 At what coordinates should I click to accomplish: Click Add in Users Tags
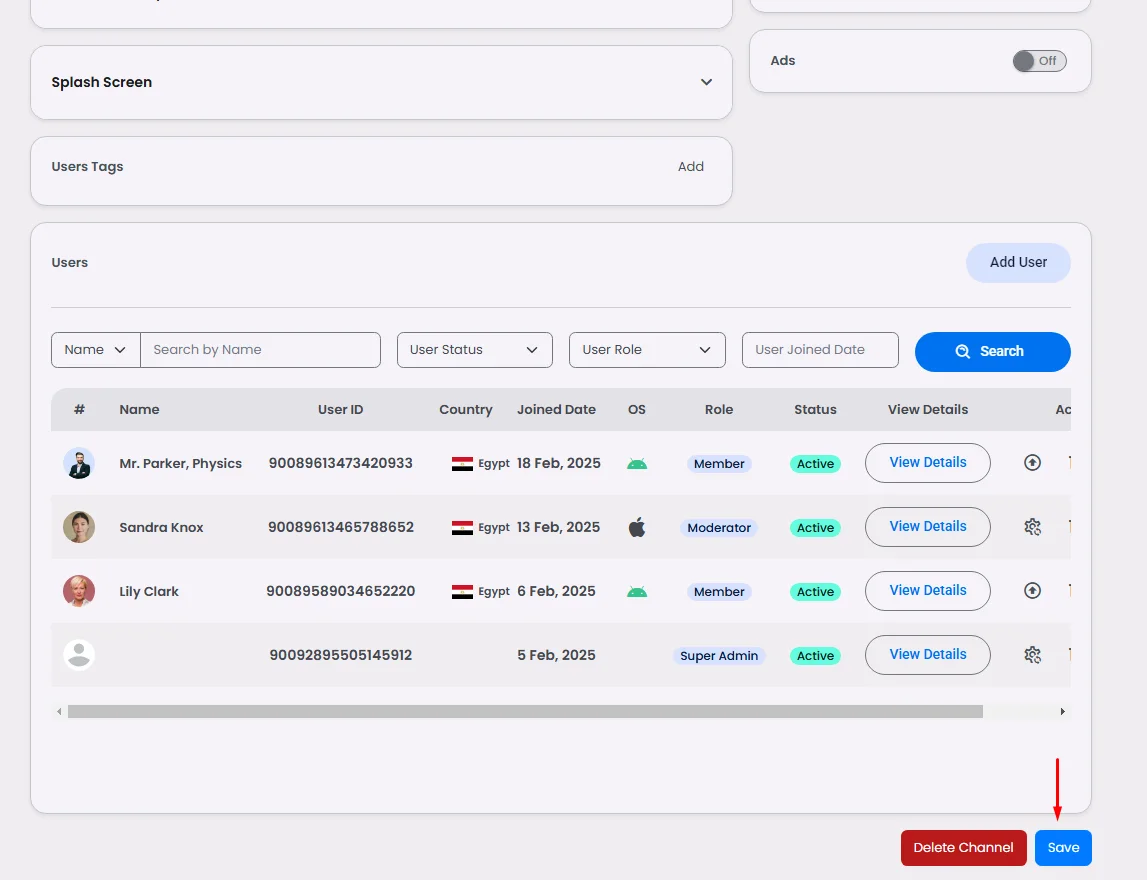click(x=691, y=167)
